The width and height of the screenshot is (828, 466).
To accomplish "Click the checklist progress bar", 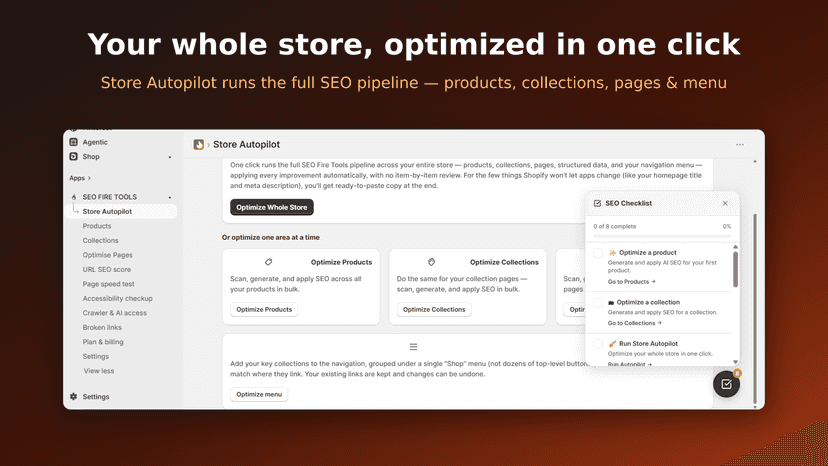I will [x=662, y=236].
